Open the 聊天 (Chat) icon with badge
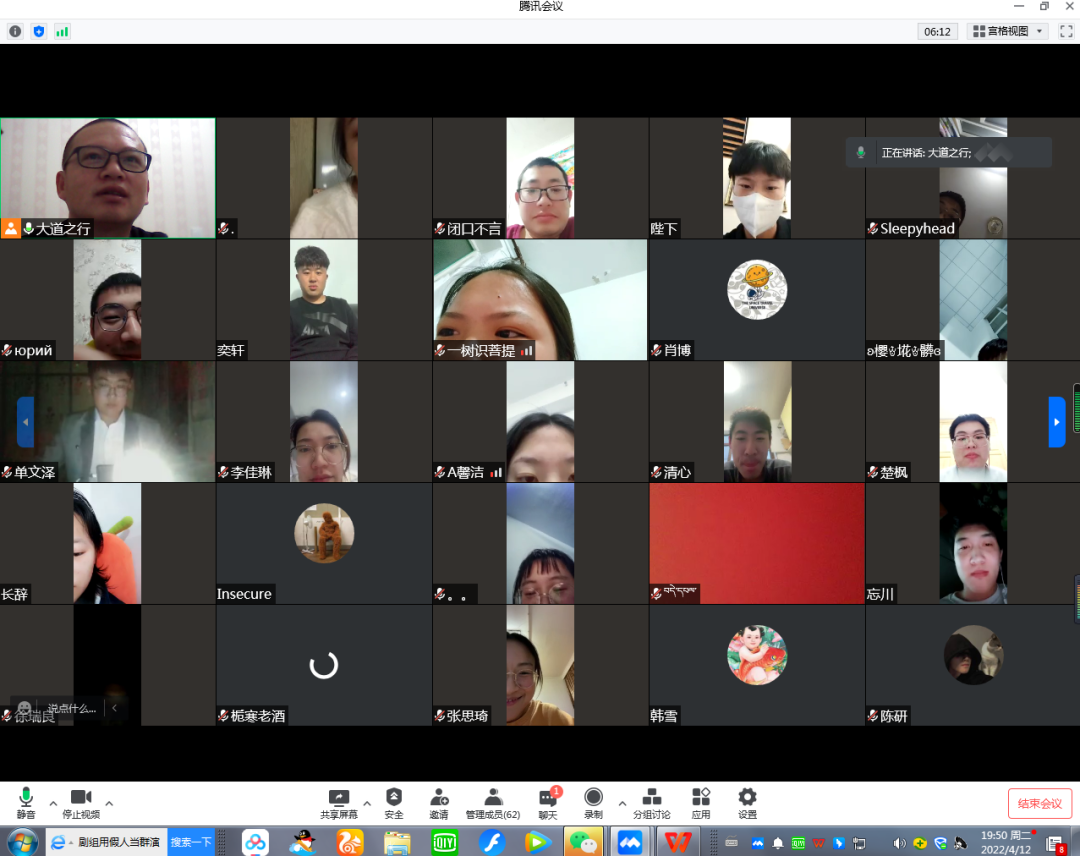The height and width of the screenshot is (856, 1080). pos(547,802)
